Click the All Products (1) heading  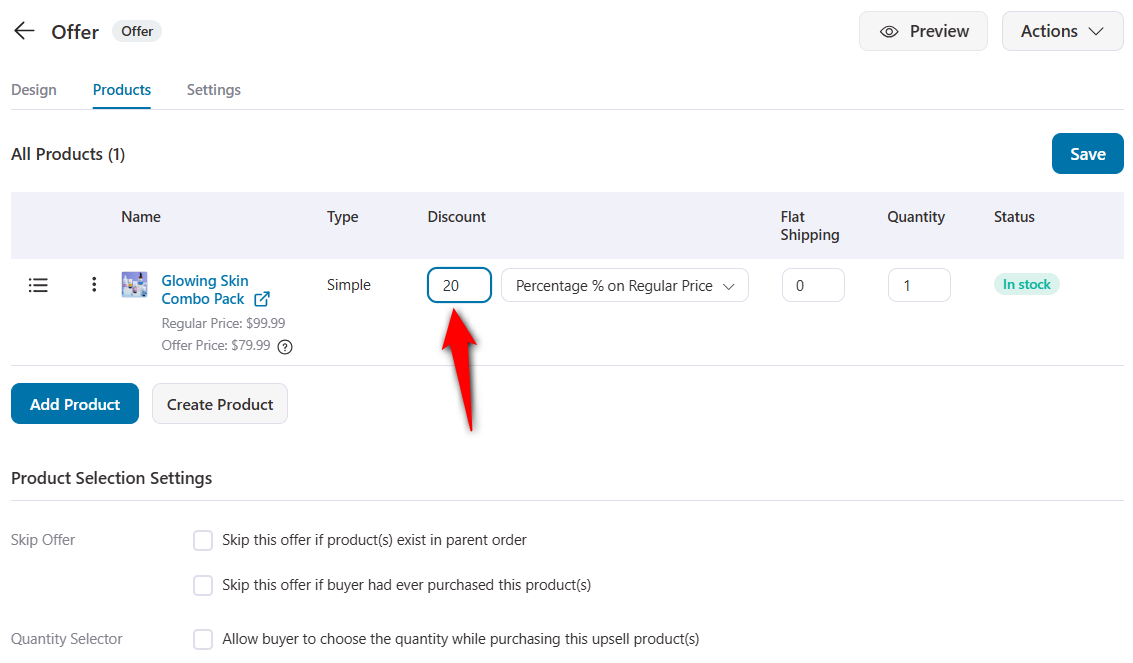pyautogui.click(x=68, y=155)
